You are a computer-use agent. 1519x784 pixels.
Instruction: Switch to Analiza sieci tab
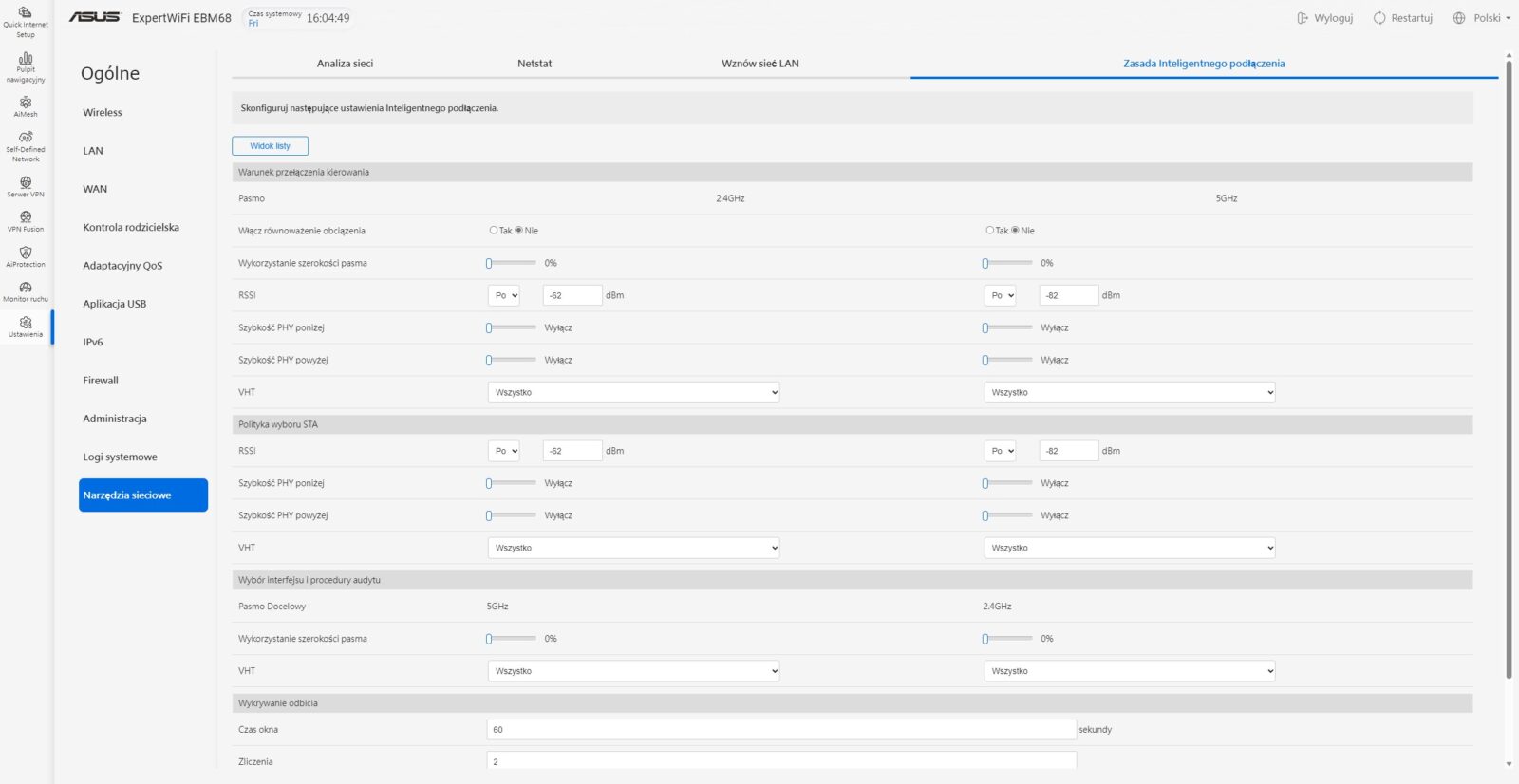coord(345,64)
